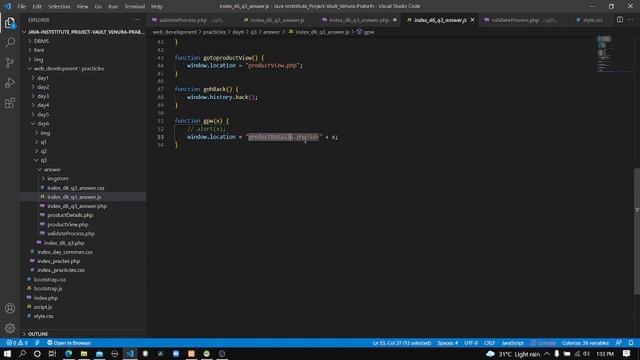Open index_day_comman.css in the explorer

click(65, 252)
